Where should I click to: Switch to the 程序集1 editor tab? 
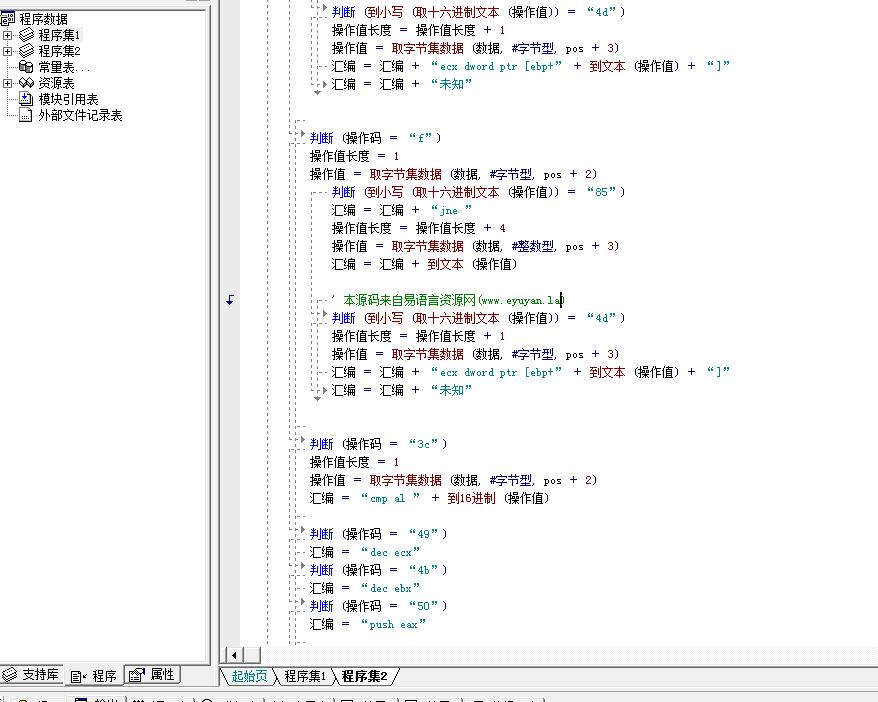[304, 677]
